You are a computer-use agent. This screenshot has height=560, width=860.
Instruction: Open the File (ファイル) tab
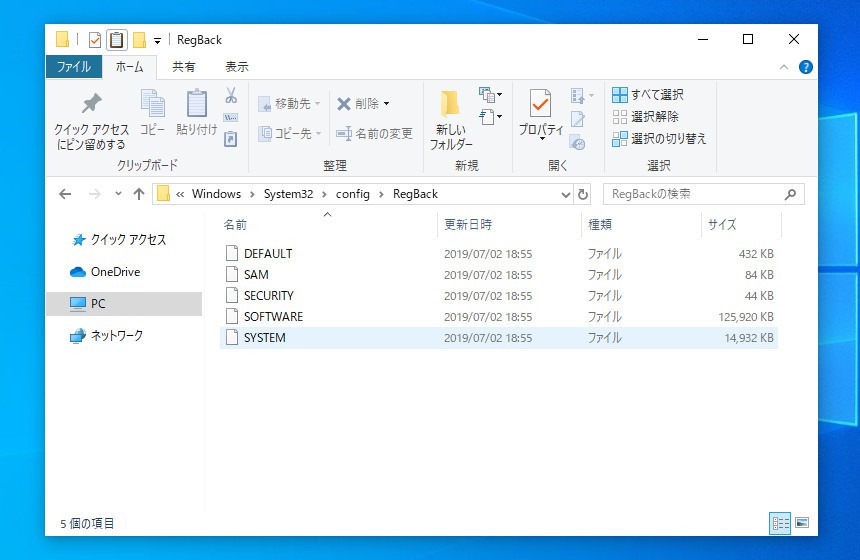[73, 67]
